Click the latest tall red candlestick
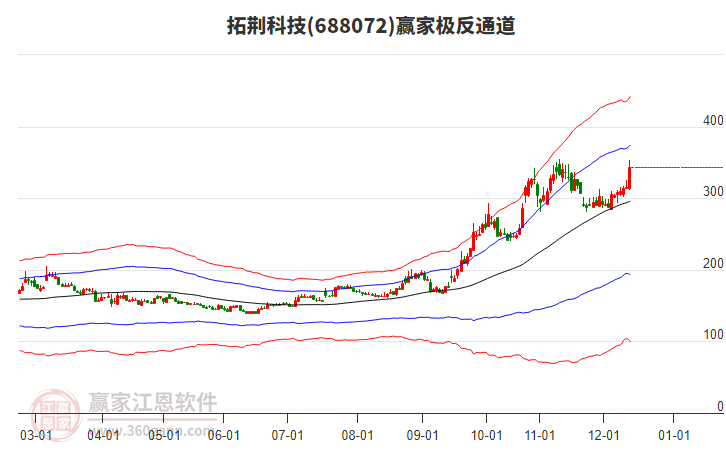Image resolution: width=726 pixels, height=450 pixels. (629, 175)
